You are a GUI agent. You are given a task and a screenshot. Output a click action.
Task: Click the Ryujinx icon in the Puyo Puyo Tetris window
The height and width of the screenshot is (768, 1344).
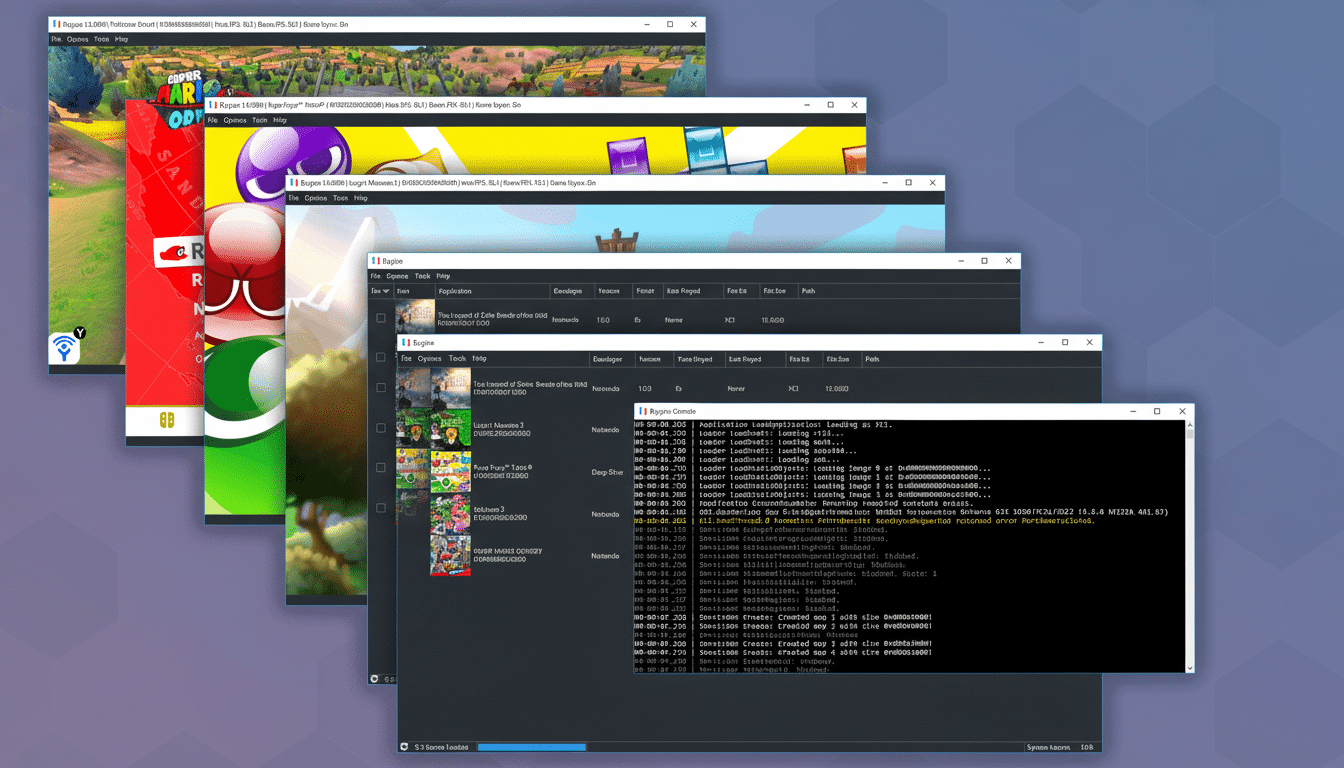click(x=212, y=104)
